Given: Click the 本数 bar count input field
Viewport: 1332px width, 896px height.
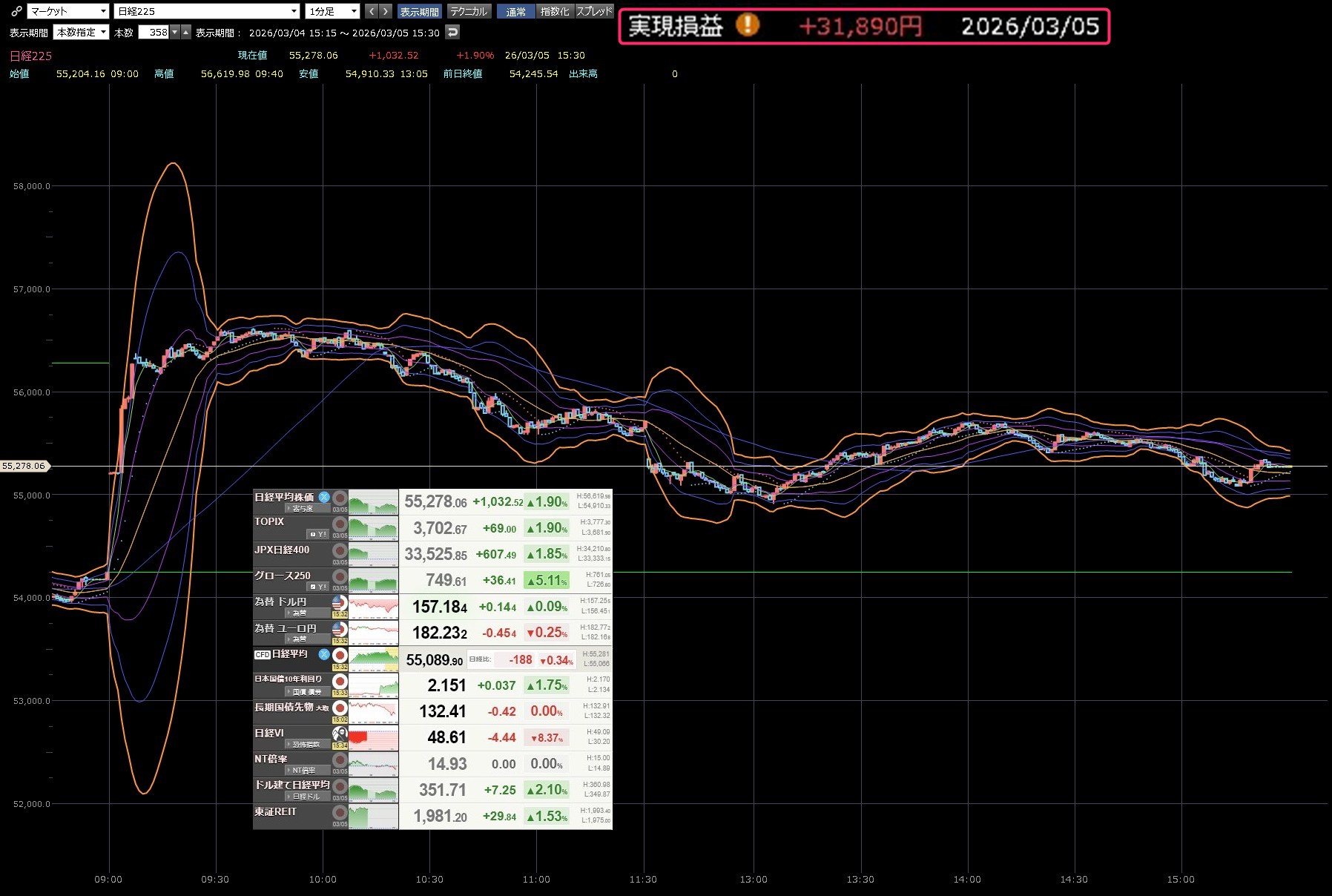Looking at the screenshot, I should [x=154, y=32].
